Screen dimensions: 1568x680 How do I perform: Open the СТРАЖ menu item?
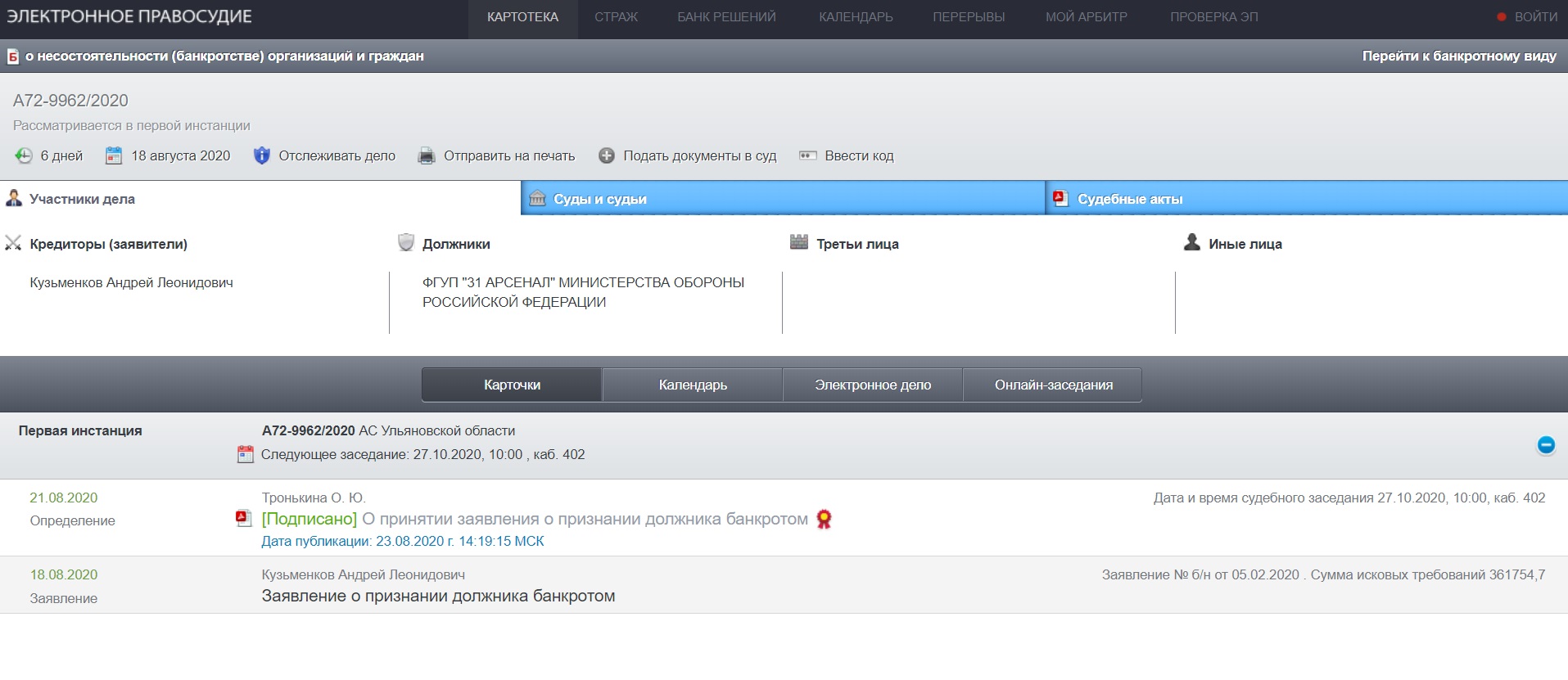click(x=616, y=17)
